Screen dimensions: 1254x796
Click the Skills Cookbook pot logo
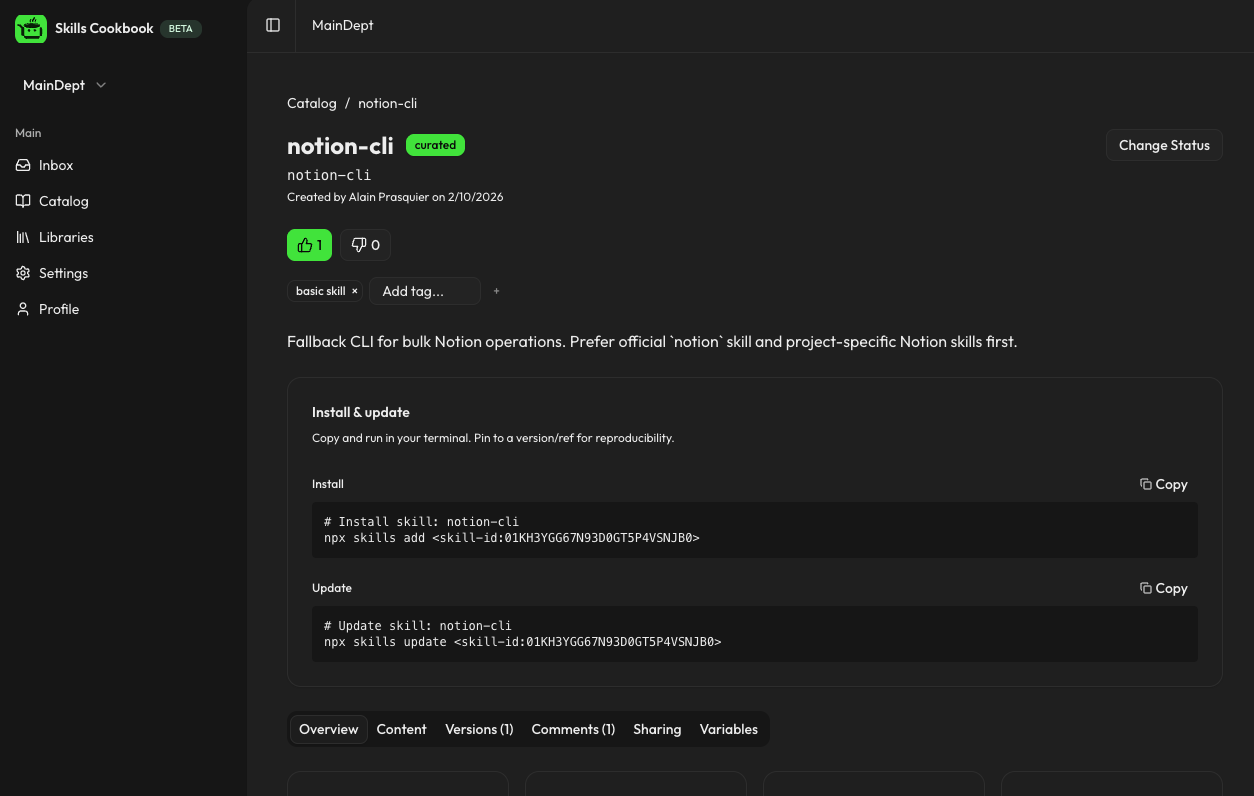coord(30,28)
